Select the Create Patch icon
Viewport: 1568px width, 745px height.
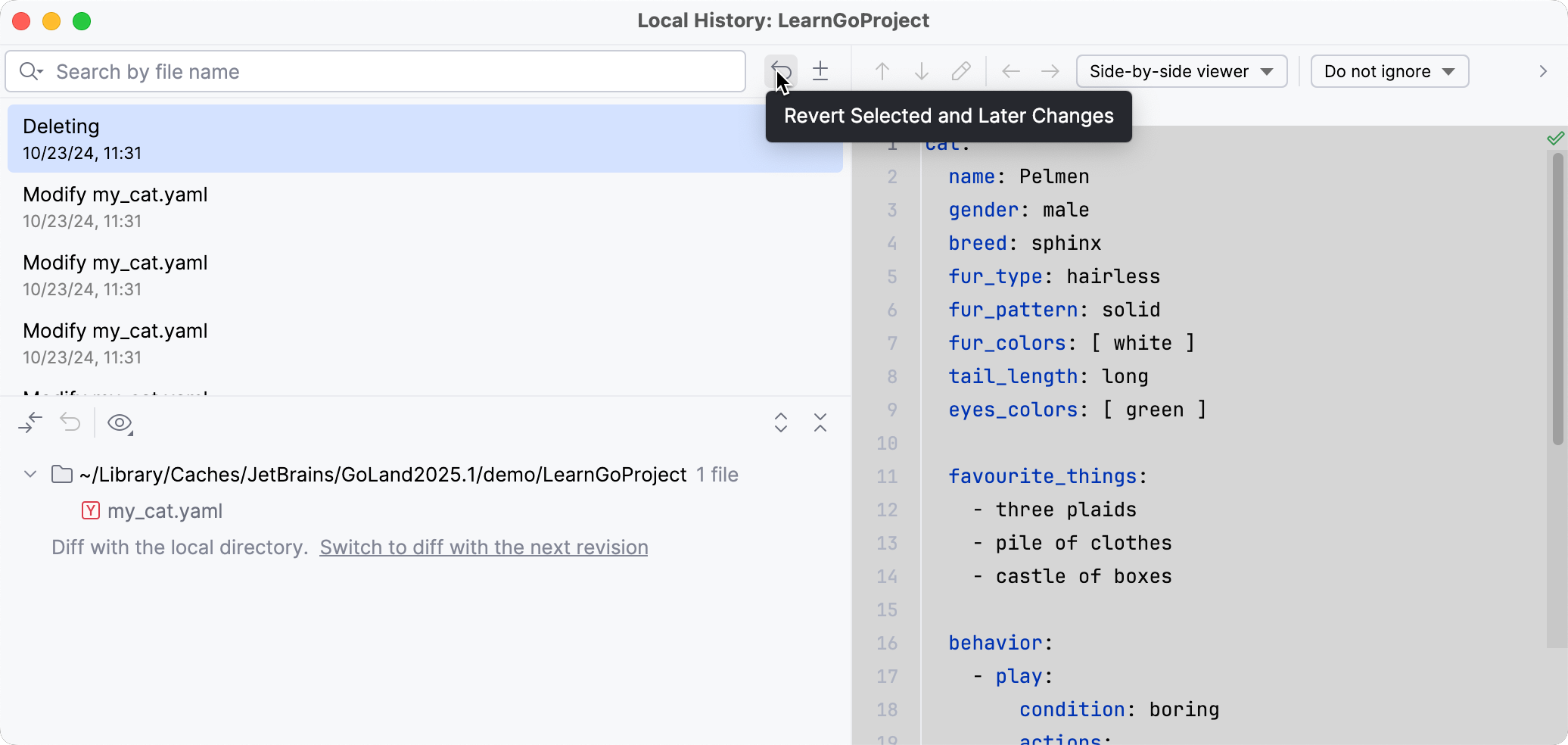[x=820, y=70]
